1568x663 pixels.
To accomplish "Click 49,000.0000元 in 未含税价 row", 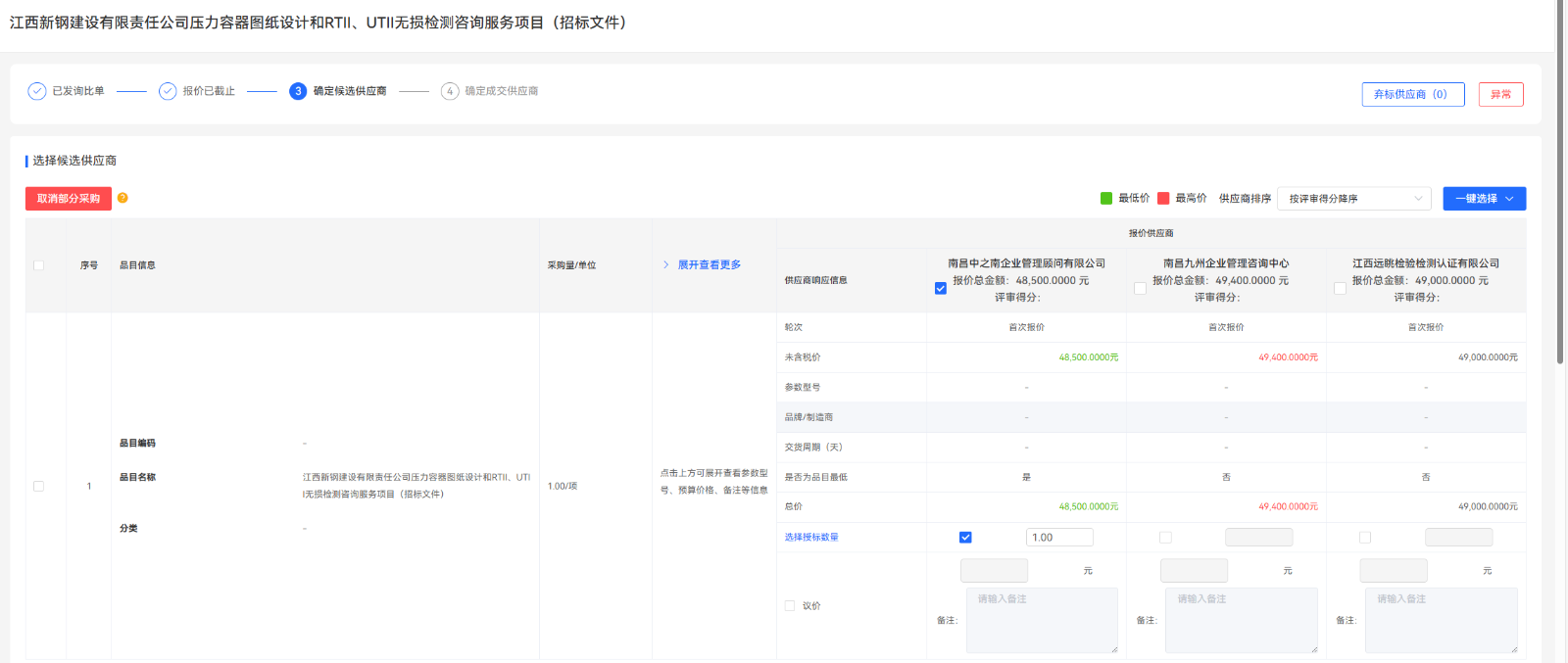I will click(1488, 357).
